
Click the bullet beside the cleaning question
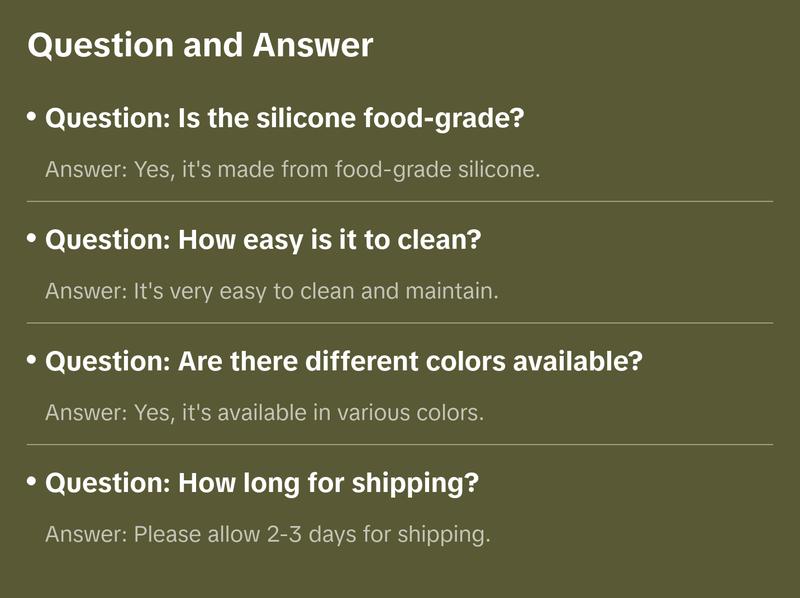[32, 239]
